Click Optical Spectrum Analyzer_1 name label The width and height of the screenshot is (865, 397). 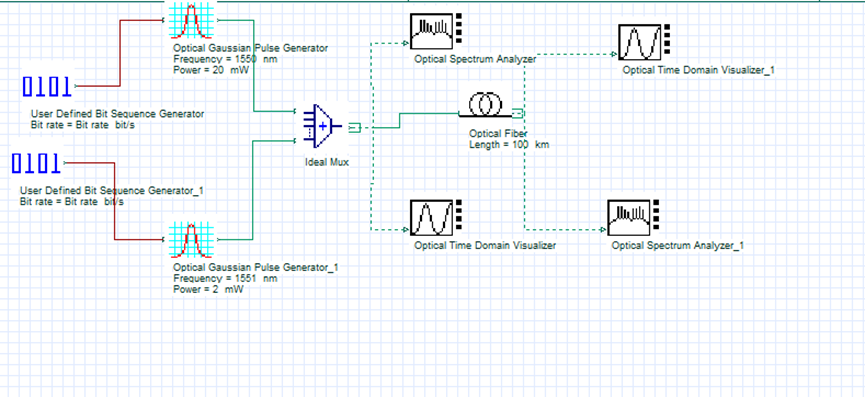pyautogui.click(x=677, y=246)
